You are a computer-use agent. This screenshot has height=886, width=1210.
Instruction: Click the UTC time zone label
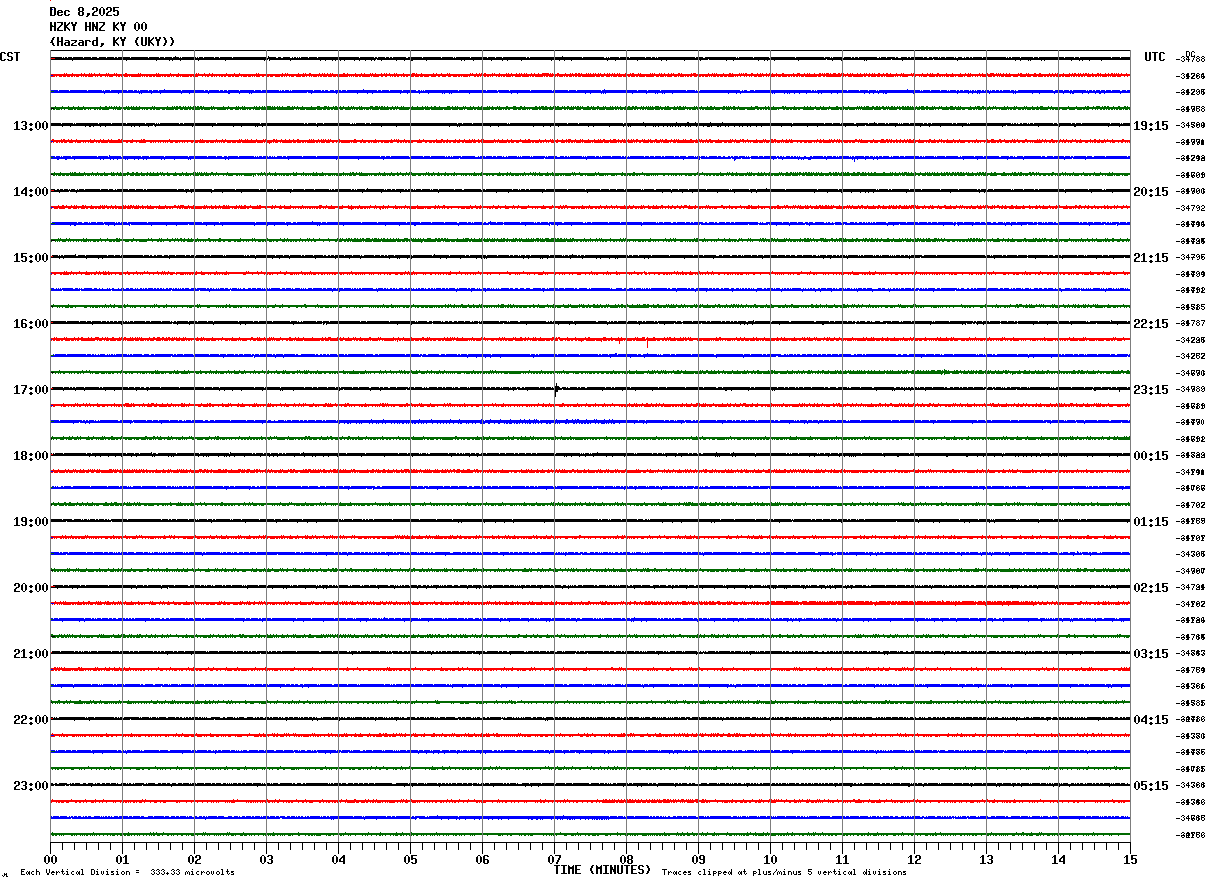coord(1155,57)
